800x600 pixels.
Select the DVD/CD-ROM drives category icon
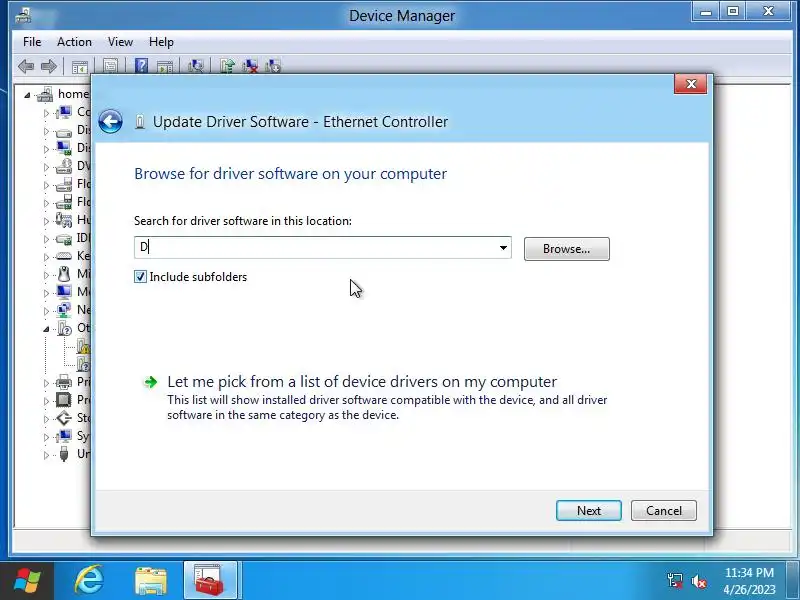tap(64, 166)
